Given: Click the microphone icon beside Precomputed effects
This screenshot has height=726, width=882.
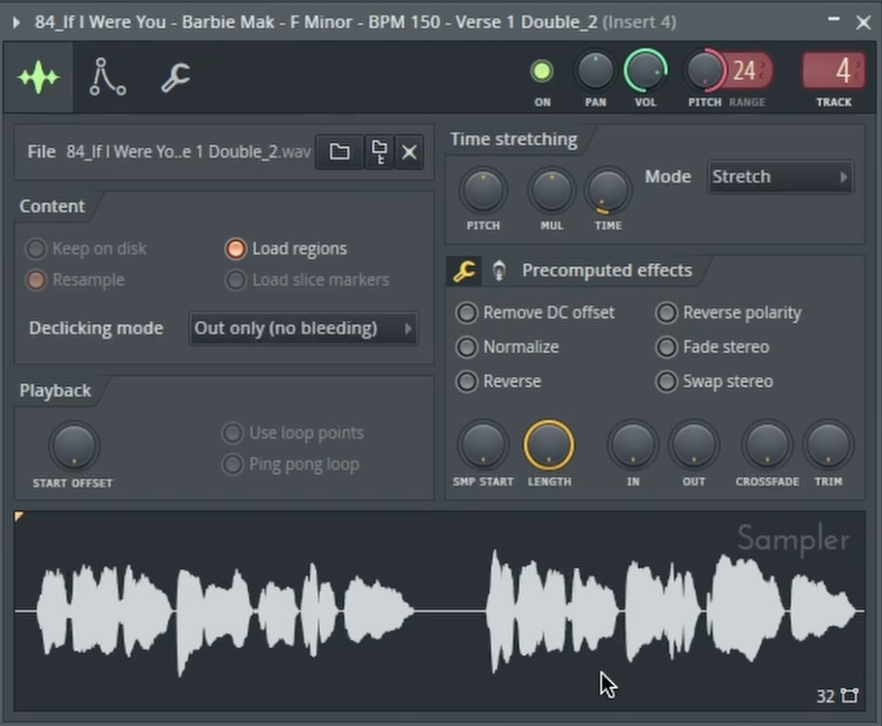Looking at the screenshot, I should pos(498,271).
